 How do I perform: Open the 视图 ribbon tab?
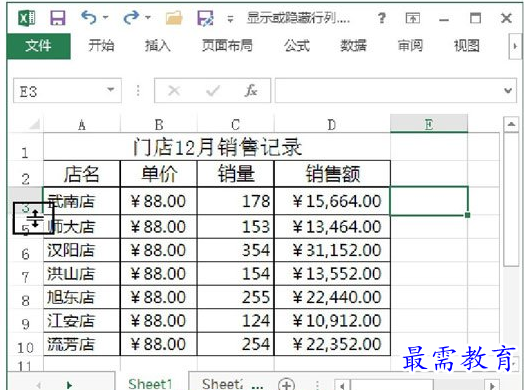click(x=467, y=45)
